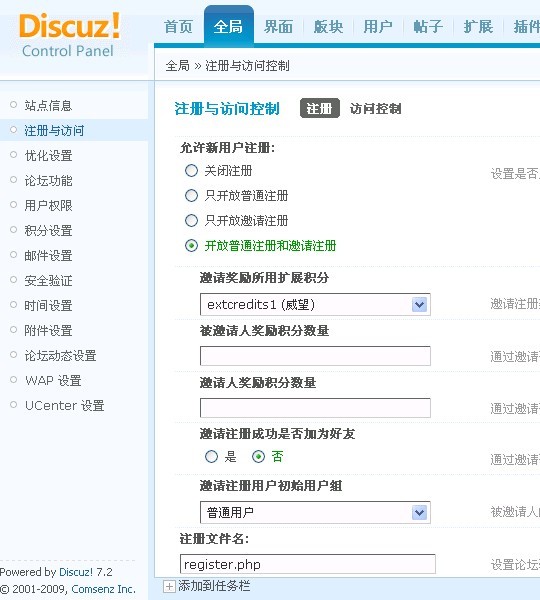
Task: Click the Comsenz Inc. footer link
Action: pyautogui.click(x=103, y=589)
